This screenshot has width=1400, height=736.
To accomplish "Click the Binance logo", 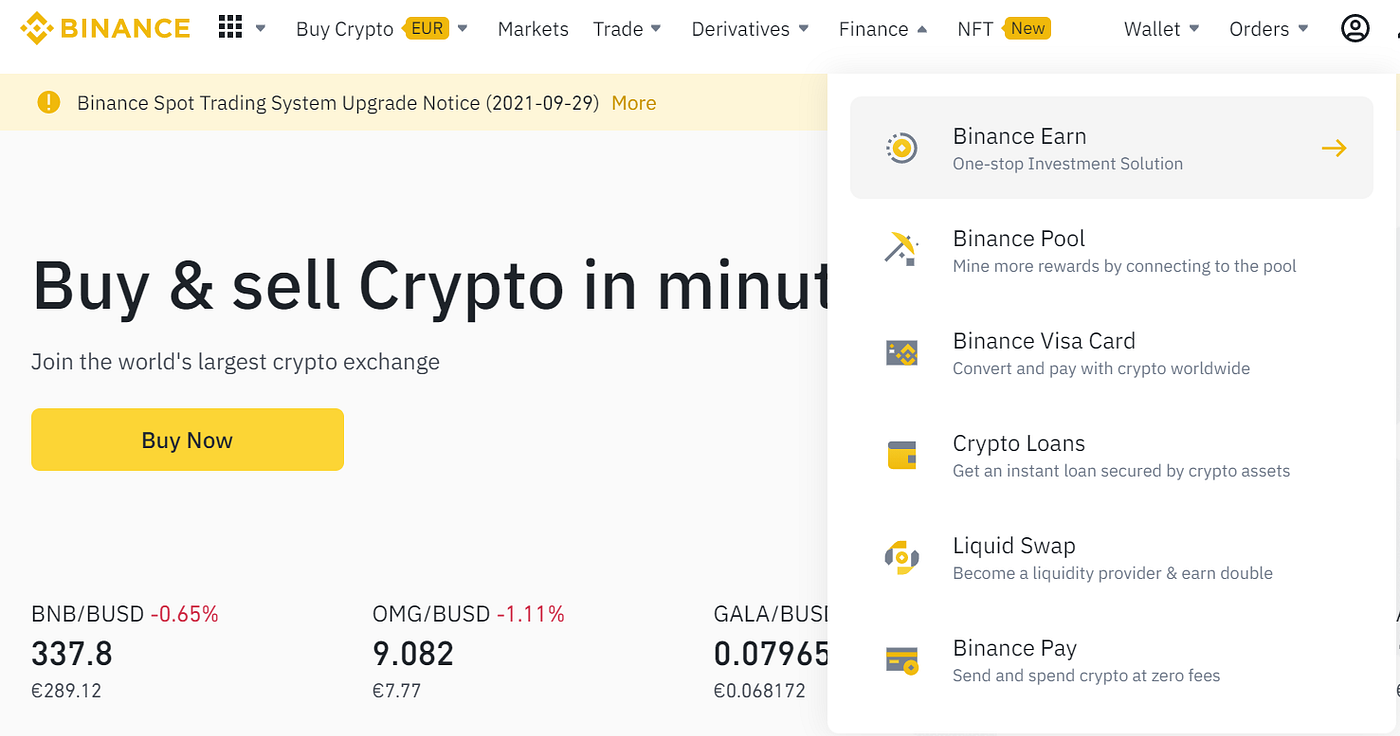I will point(105,28).
